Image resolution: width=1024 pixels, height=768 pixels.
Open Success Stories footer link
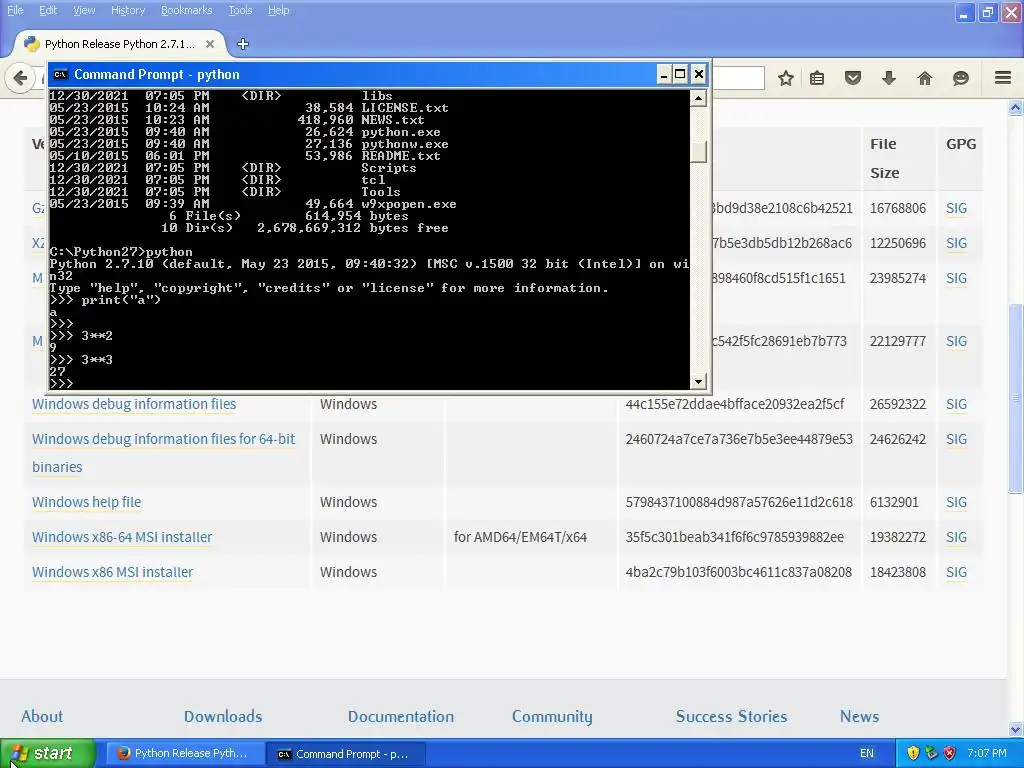click(x=731, y=716)
